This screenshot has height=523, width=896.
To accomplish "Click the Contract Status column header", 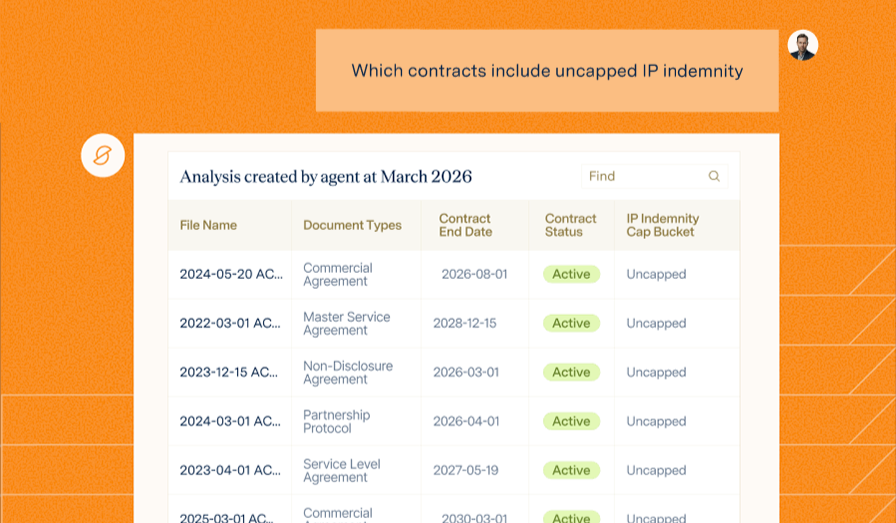I will pyautogui.click(x=570, y=225).
